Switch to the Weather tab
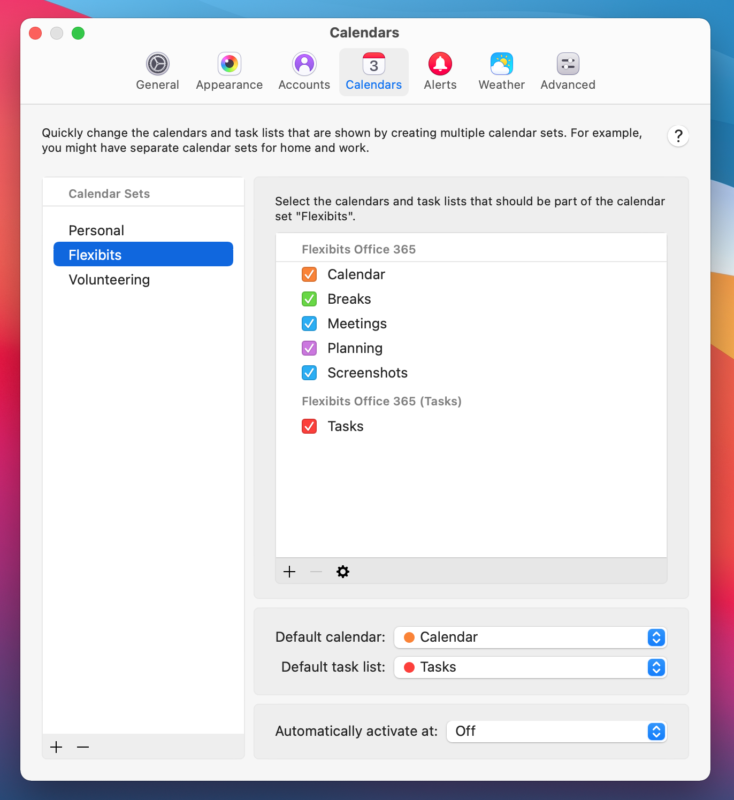This screenshot has width=734, height=800. [501, 72]
